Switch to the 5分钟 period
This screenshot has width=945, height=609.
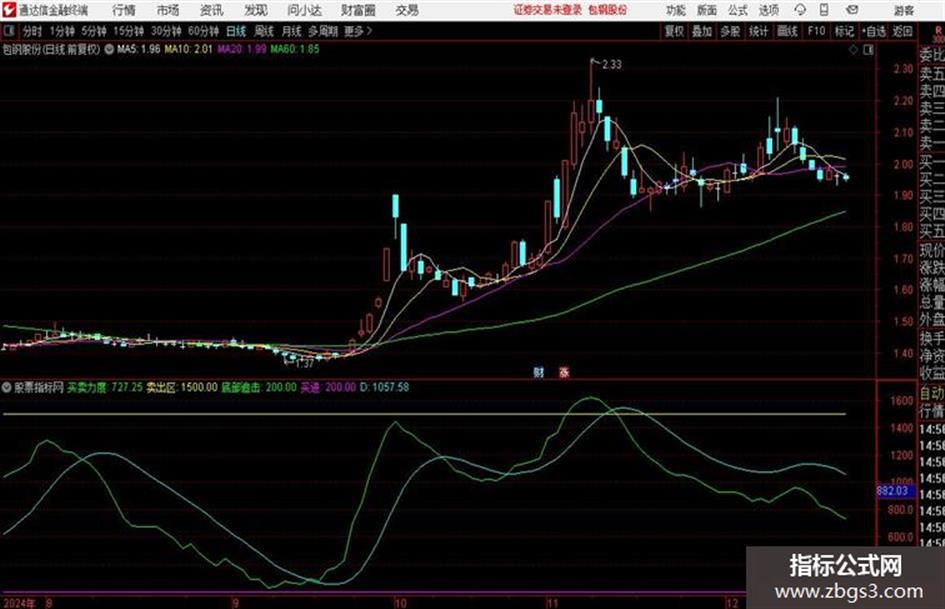[93, 31]
